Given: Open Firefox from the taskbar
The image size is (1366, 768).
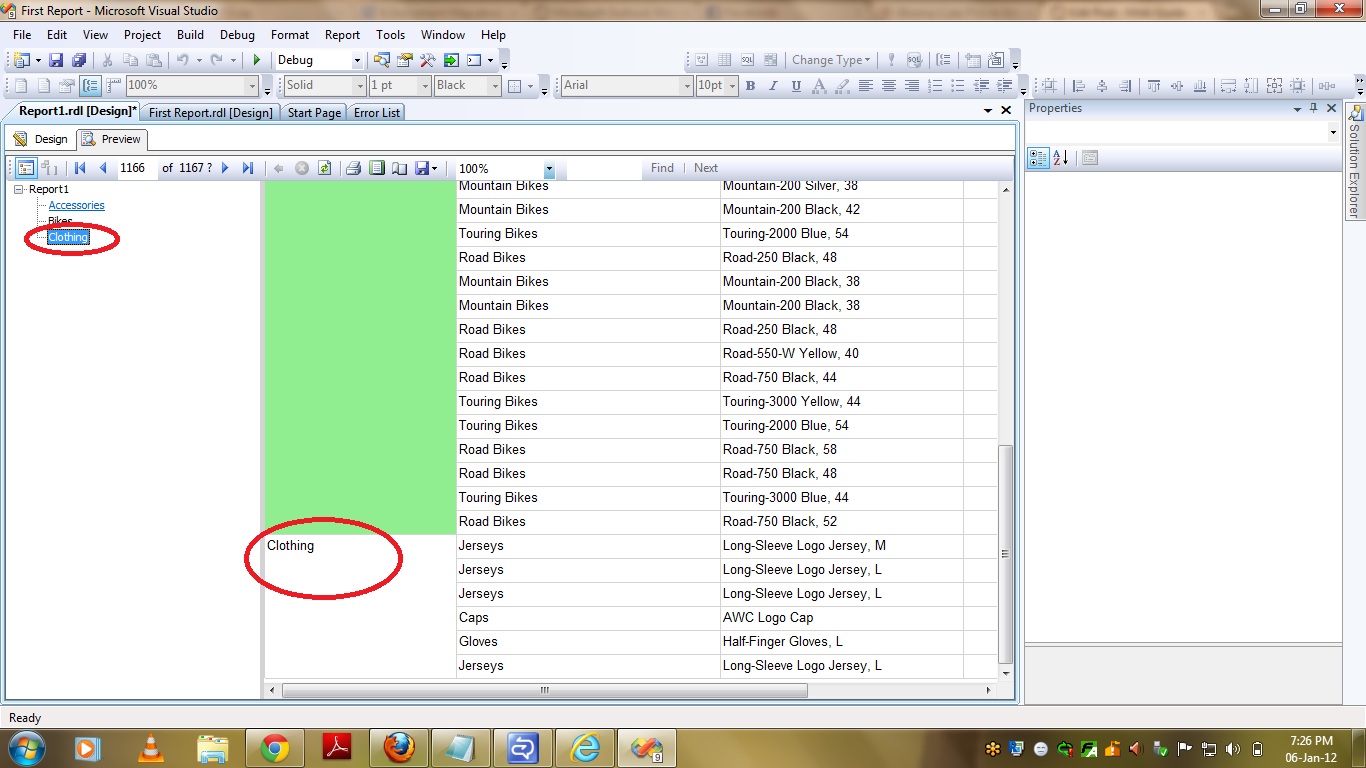Looking at the screenshot, I should point(398,747).
